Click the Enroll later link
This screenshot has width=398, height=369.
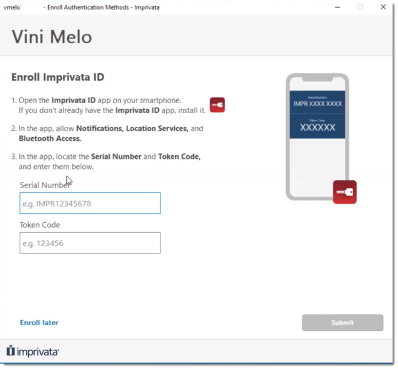(x=39, y=322)
